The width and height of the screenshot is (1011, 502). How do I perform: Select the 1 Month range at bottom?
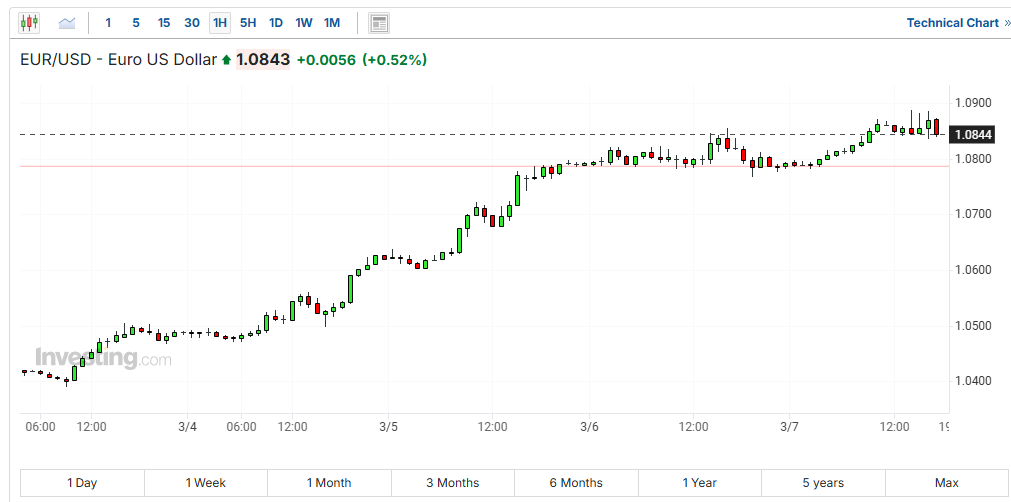point(329,483)
